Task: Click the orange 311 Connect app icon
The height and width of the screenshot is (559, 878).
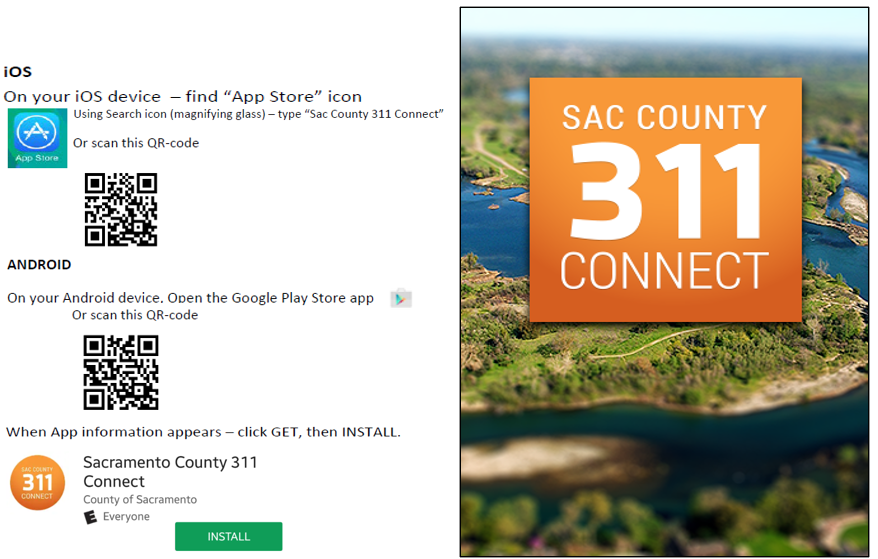Action: [38, 482]
